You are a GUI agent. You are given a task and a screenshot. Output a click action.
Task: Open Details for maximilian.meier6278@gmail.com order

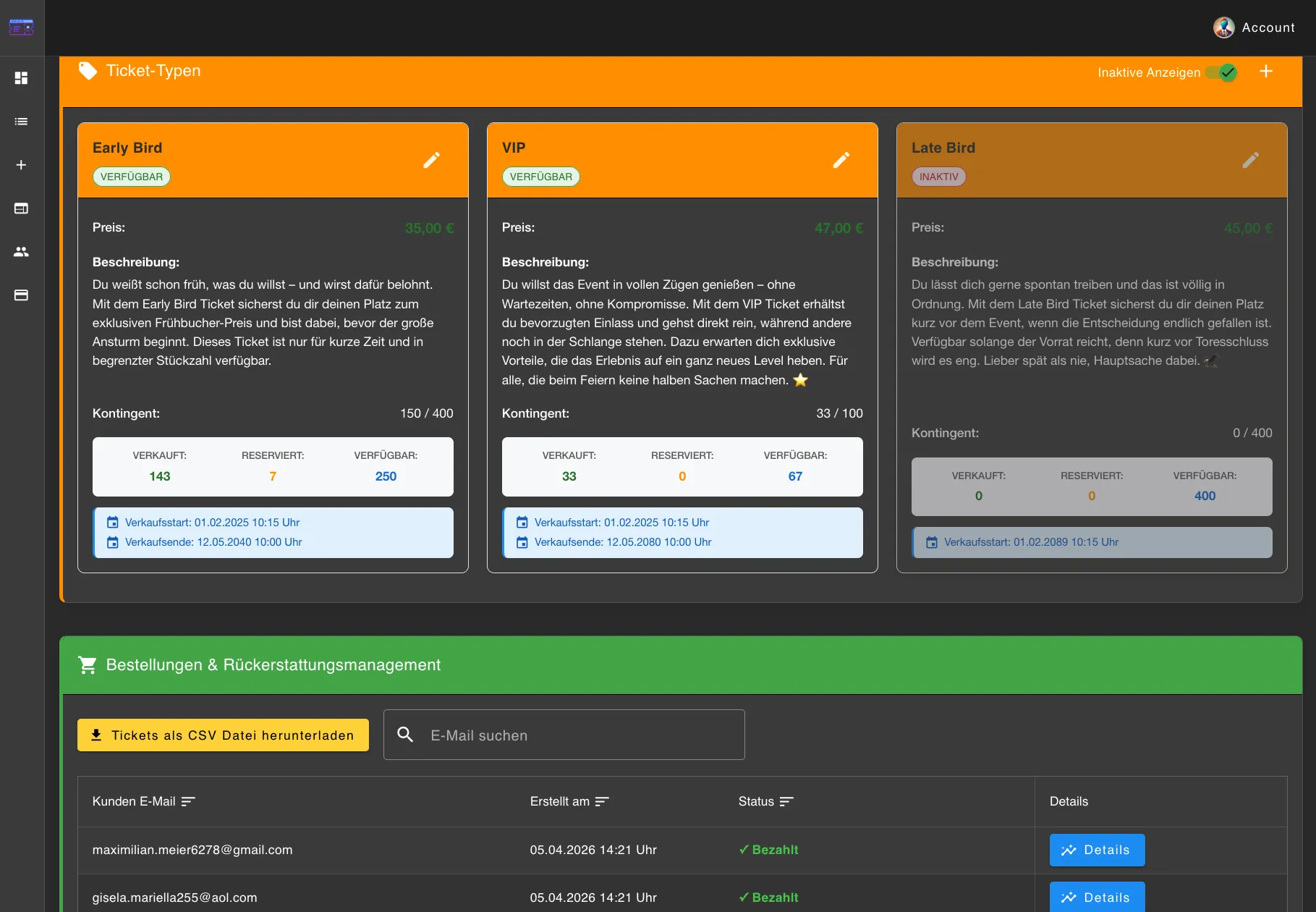pos(1097,850)
